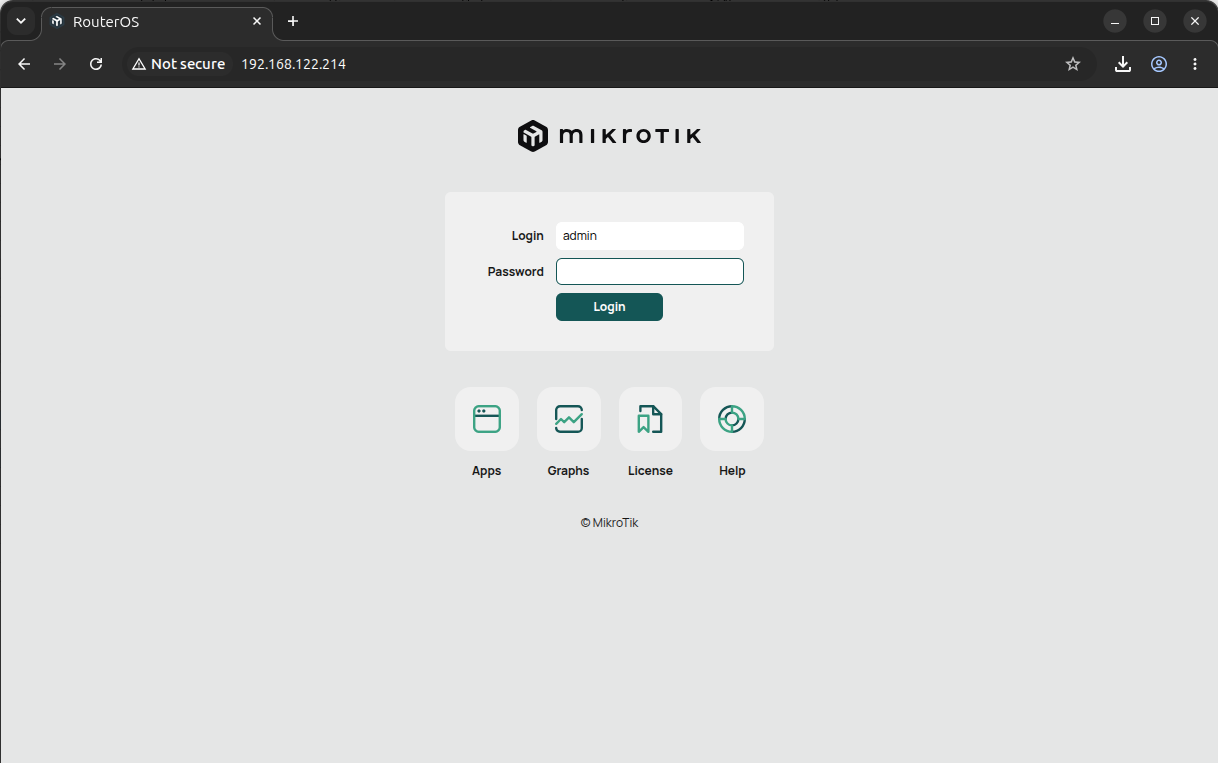Open the Apps icon tile

pos(486,419)
